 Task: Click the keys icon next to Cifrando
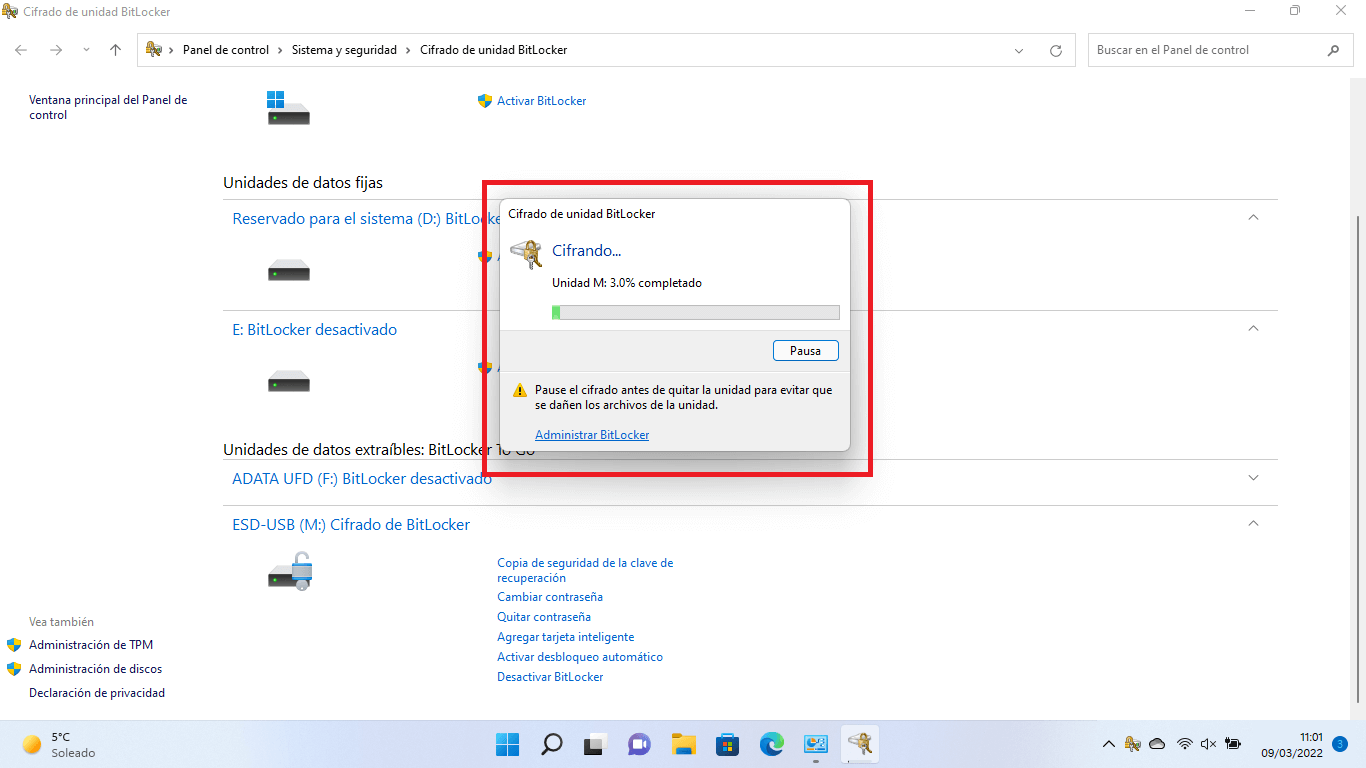pos(526,254)
